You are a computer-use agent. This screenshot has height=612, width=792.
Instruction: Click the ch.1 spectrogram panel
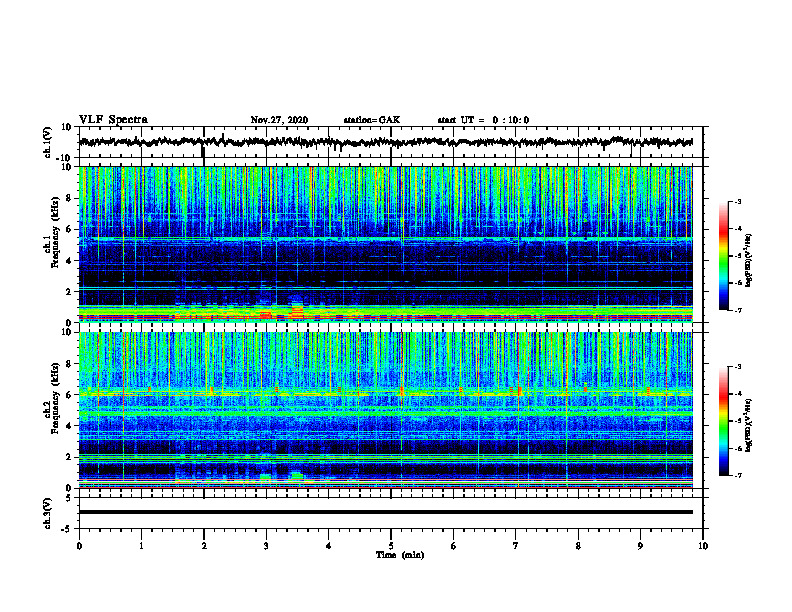tap(386, 244)
